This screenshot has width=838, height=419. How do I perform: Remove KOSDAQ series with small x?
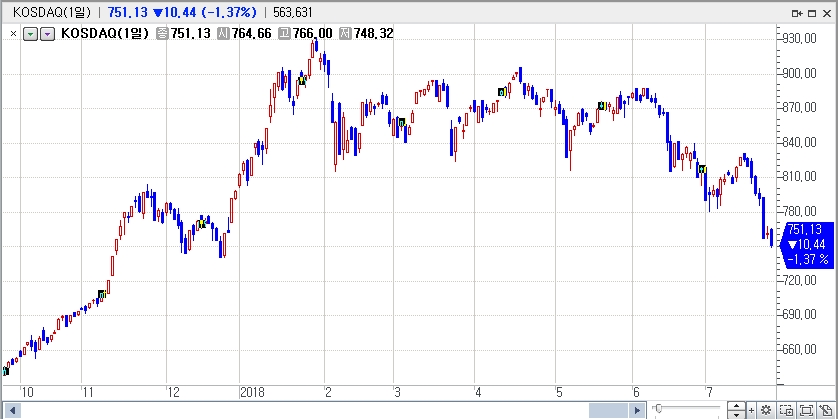(13, 33)
